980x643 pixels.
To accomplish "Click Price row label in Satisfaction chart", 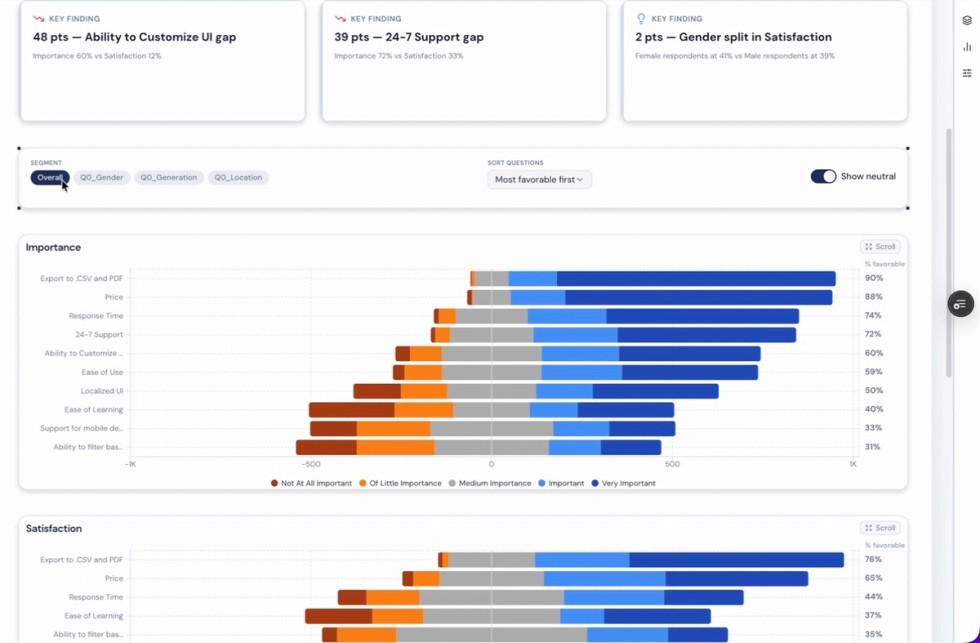I will click(114, 579).
